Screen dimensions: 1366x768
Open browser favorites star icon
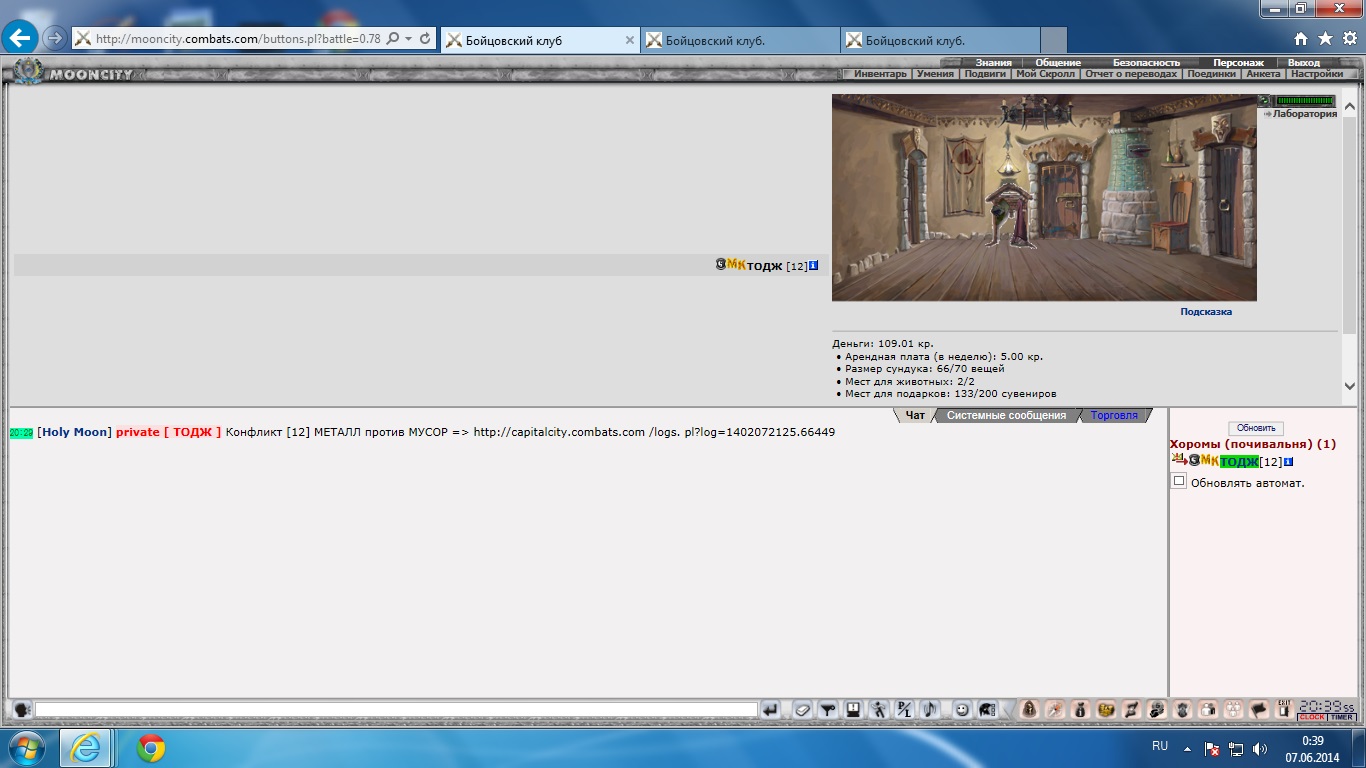pos(1325,38)
